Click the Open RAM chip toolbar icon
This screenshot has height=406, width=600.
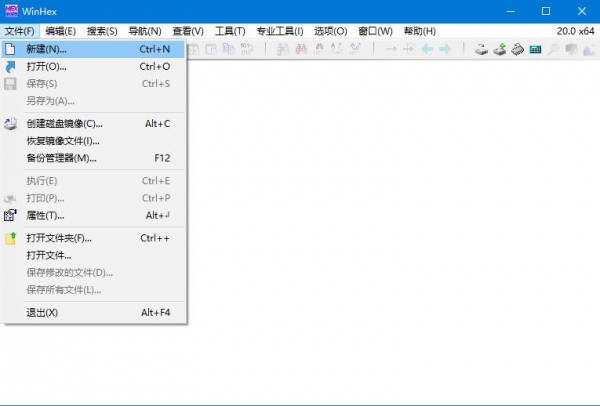(517, 49)
